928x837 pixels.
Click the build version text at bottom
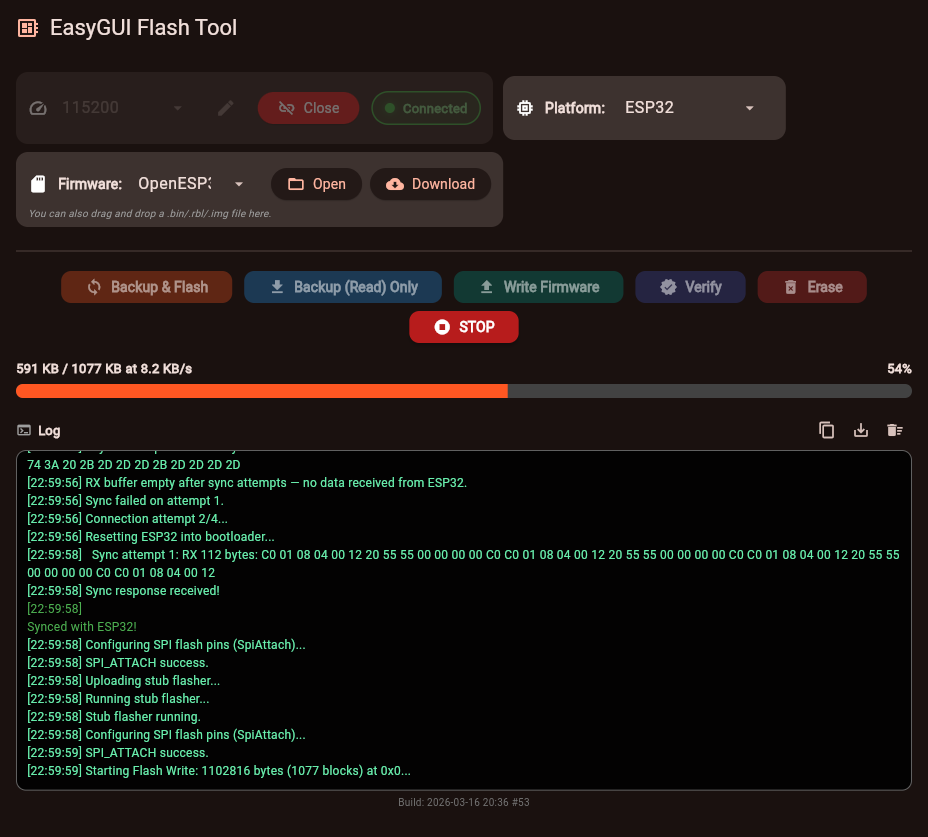[464, 802]
